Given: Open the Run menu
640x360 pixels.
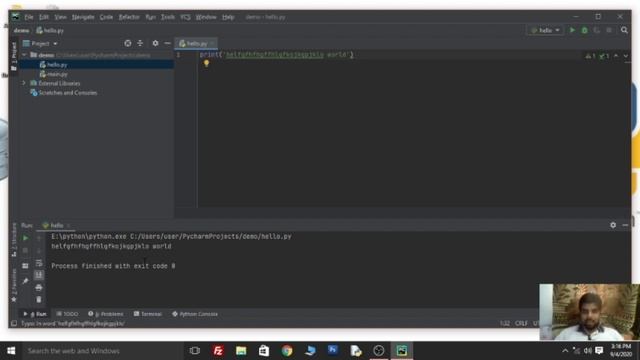Looking at the screenshot, I should pyautogui.click(x=151, y=17).
